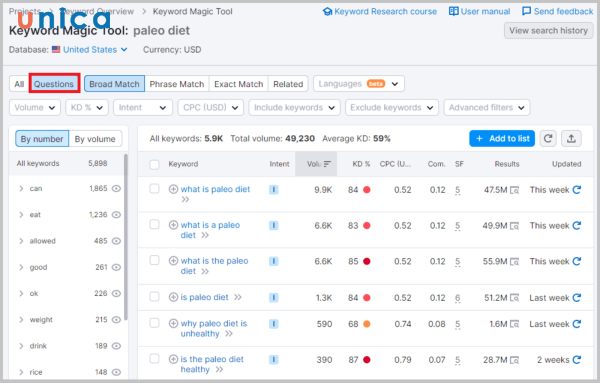Screen dimensions: 600x383
Task: Toggle eye icon for the 'allowed' group
Action: (x=116, y=241)
